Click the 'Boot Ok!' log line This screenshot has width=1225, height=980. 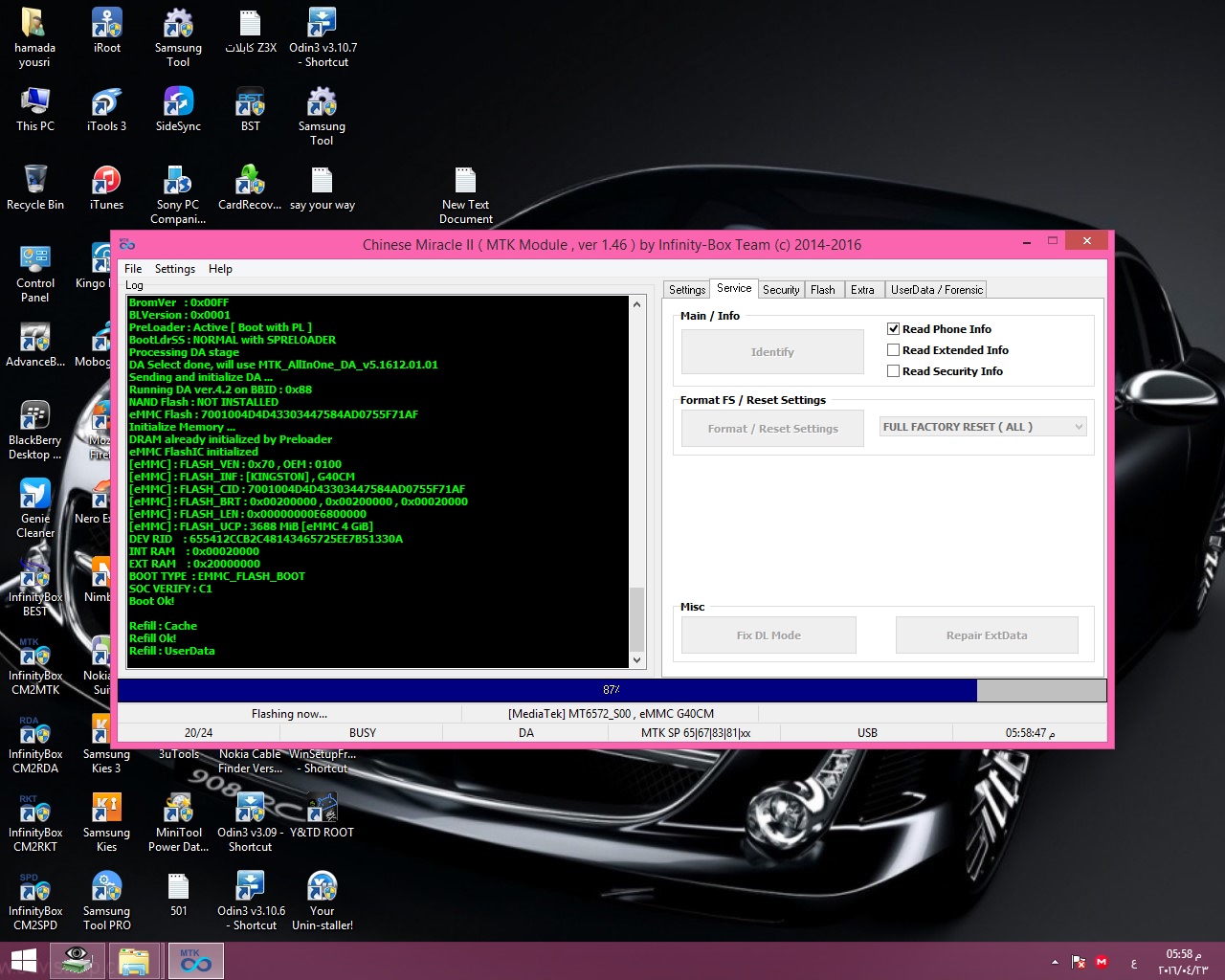click(x=152, y=601)
